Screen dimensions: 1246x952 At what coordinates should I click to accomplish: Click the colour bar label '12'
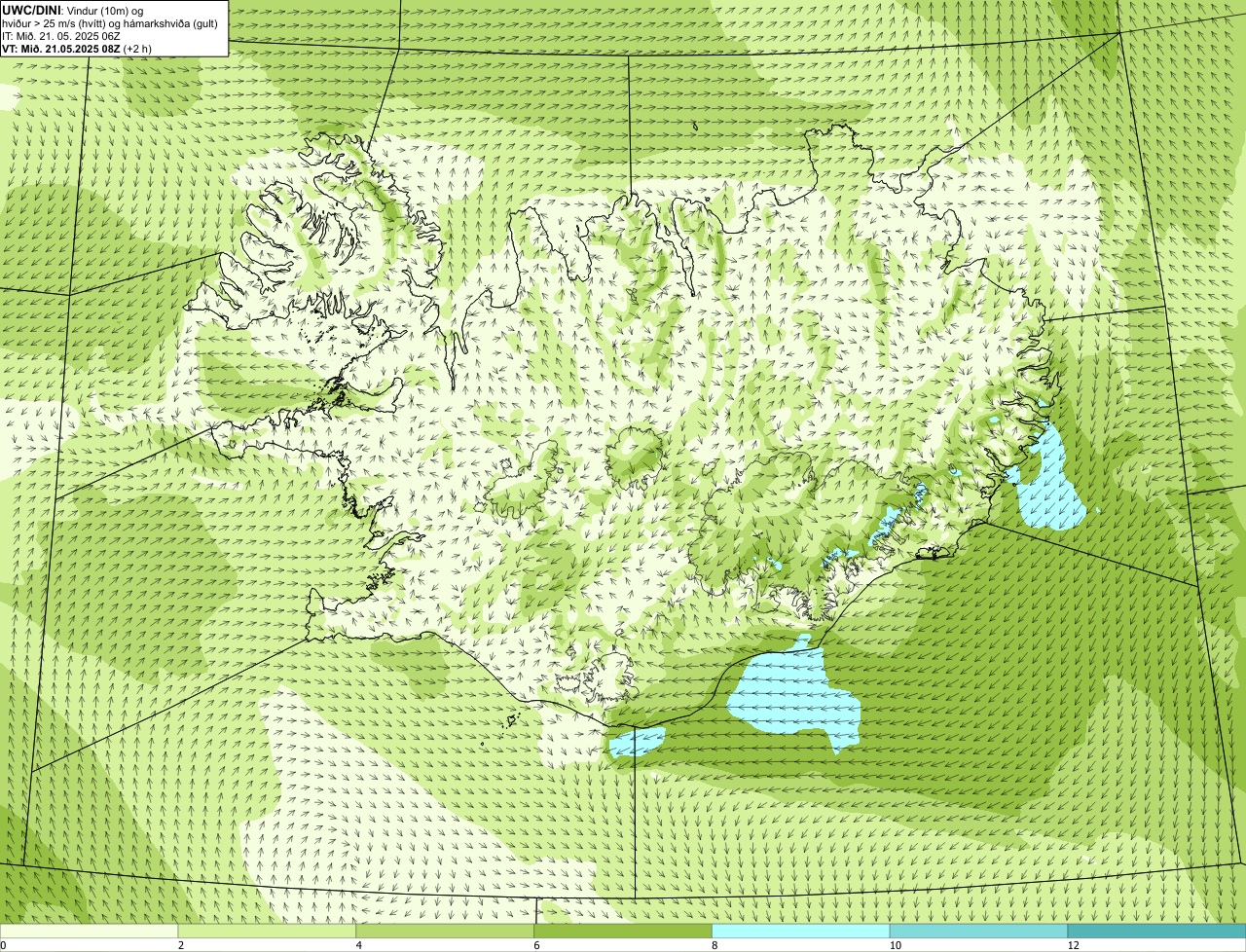(1072, 945)
